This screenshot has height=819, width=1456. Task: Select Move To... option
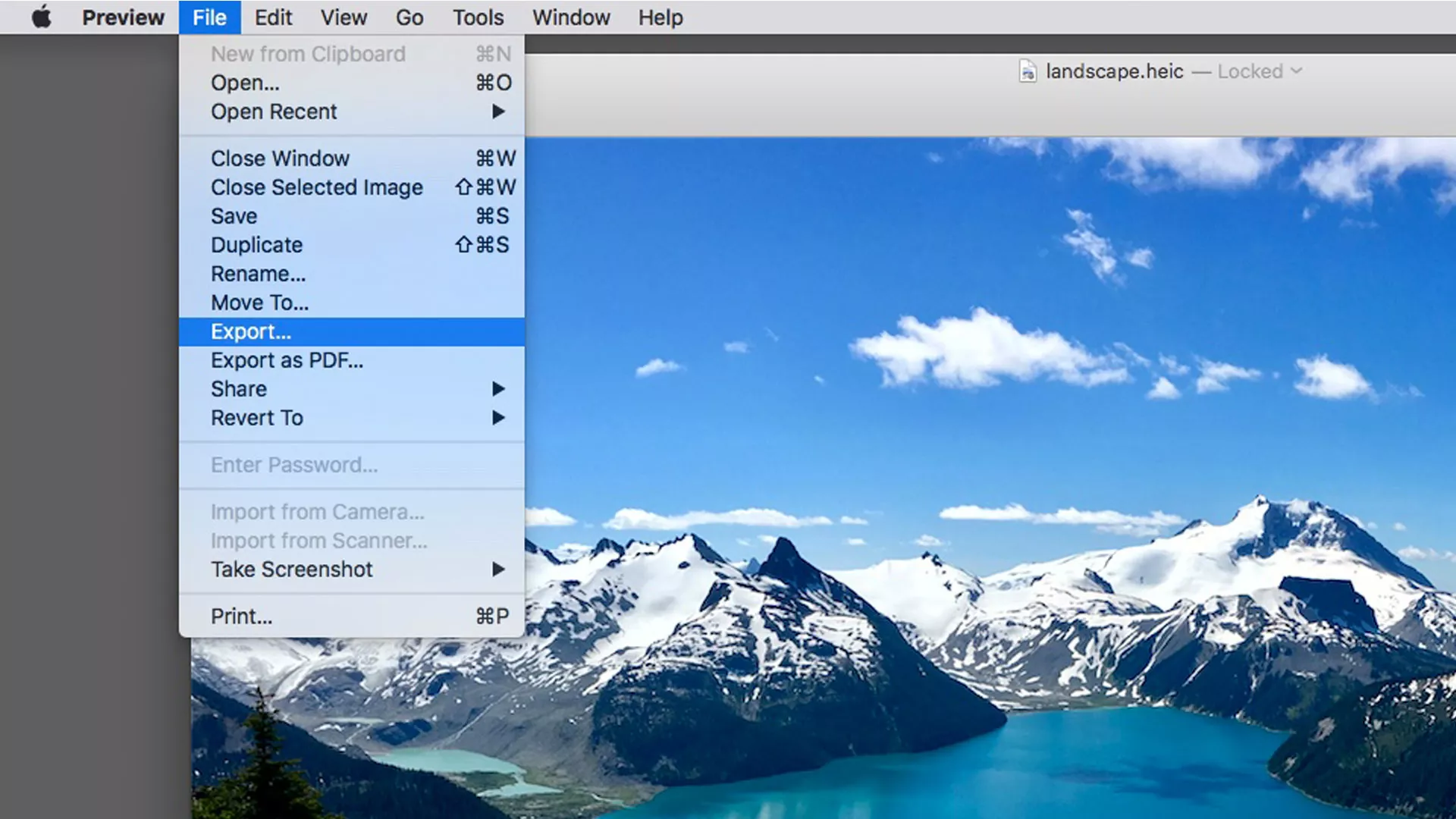[259, 302]
